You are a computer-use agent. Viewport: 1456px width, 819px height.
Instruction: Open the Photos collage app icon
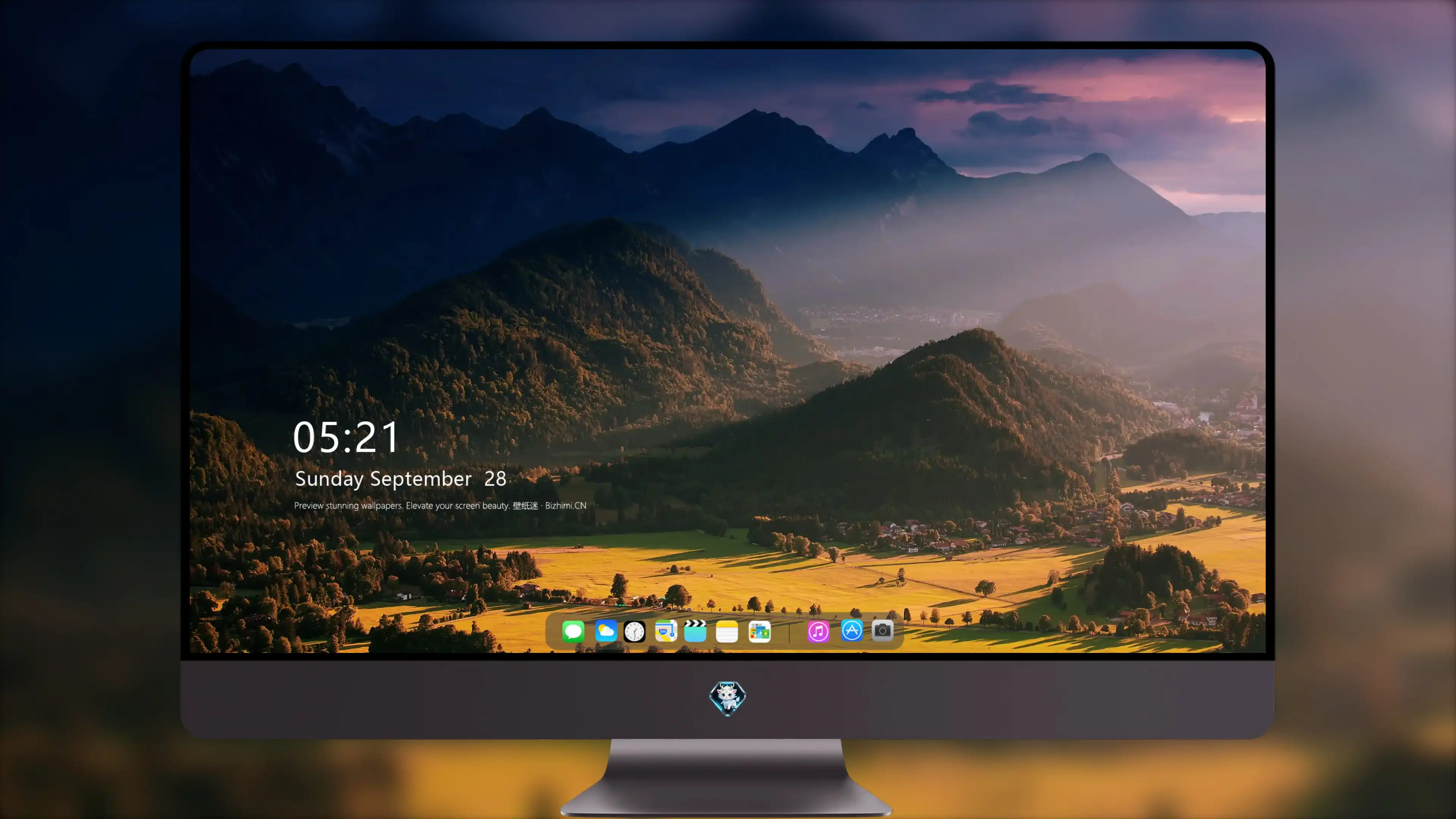click(759, 631)
